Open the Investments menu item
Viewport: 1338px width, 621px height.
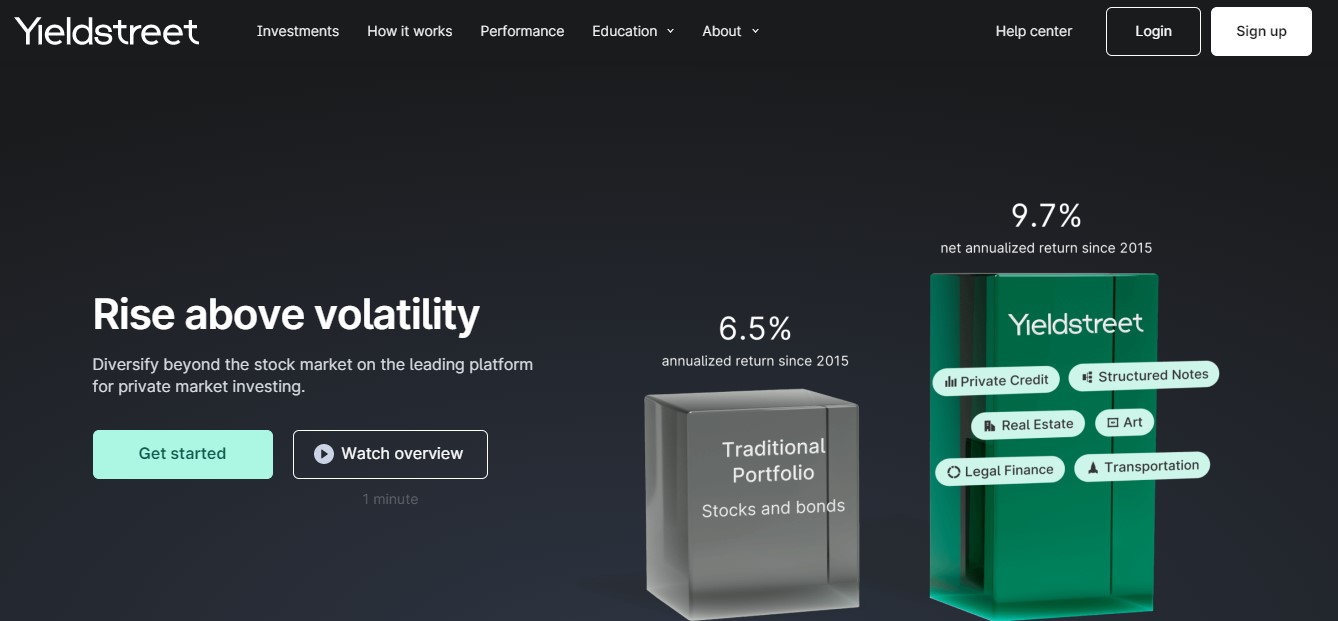pyautogui.click(x=297, y=31)
